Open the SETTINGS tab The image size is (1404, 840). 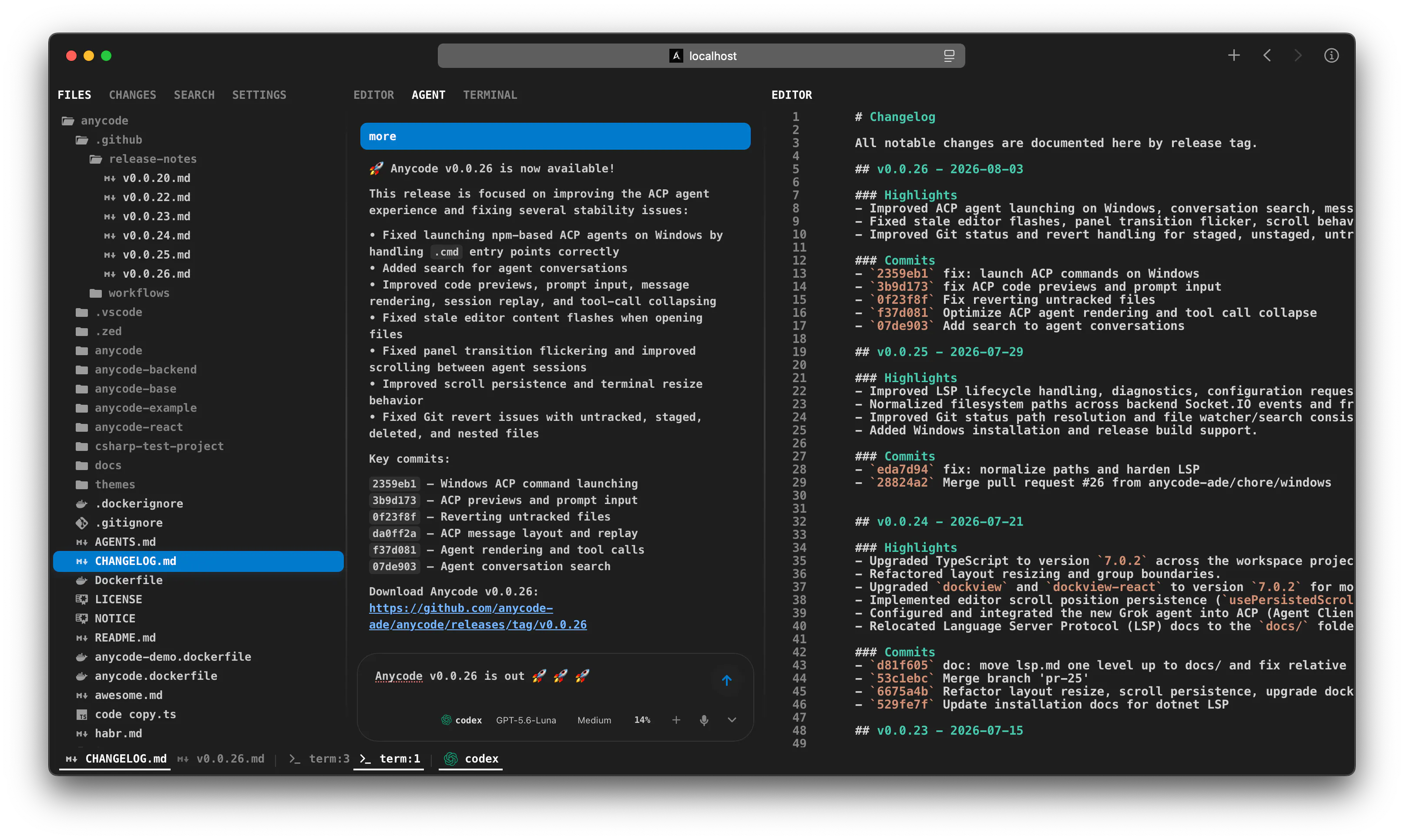[x=259, y=95]
